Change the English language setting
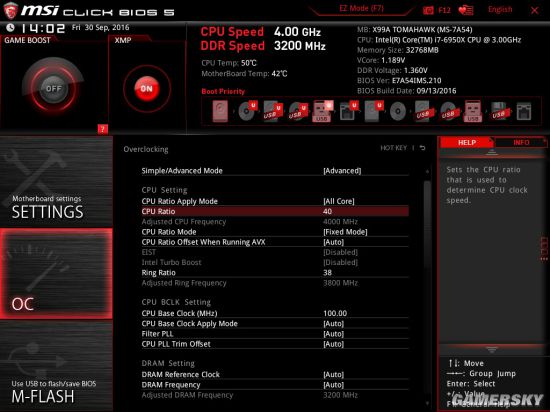 (500, 9)
